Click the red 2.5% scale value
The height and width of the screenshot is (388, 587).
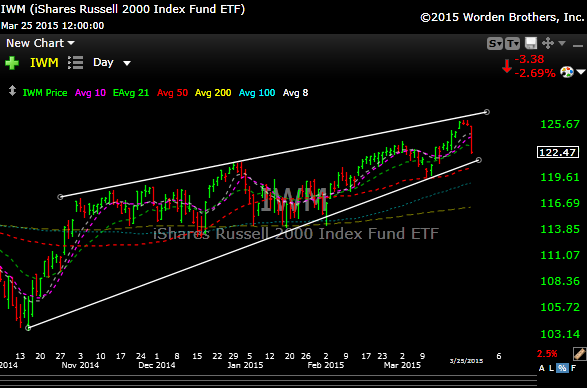coord(547,354)
